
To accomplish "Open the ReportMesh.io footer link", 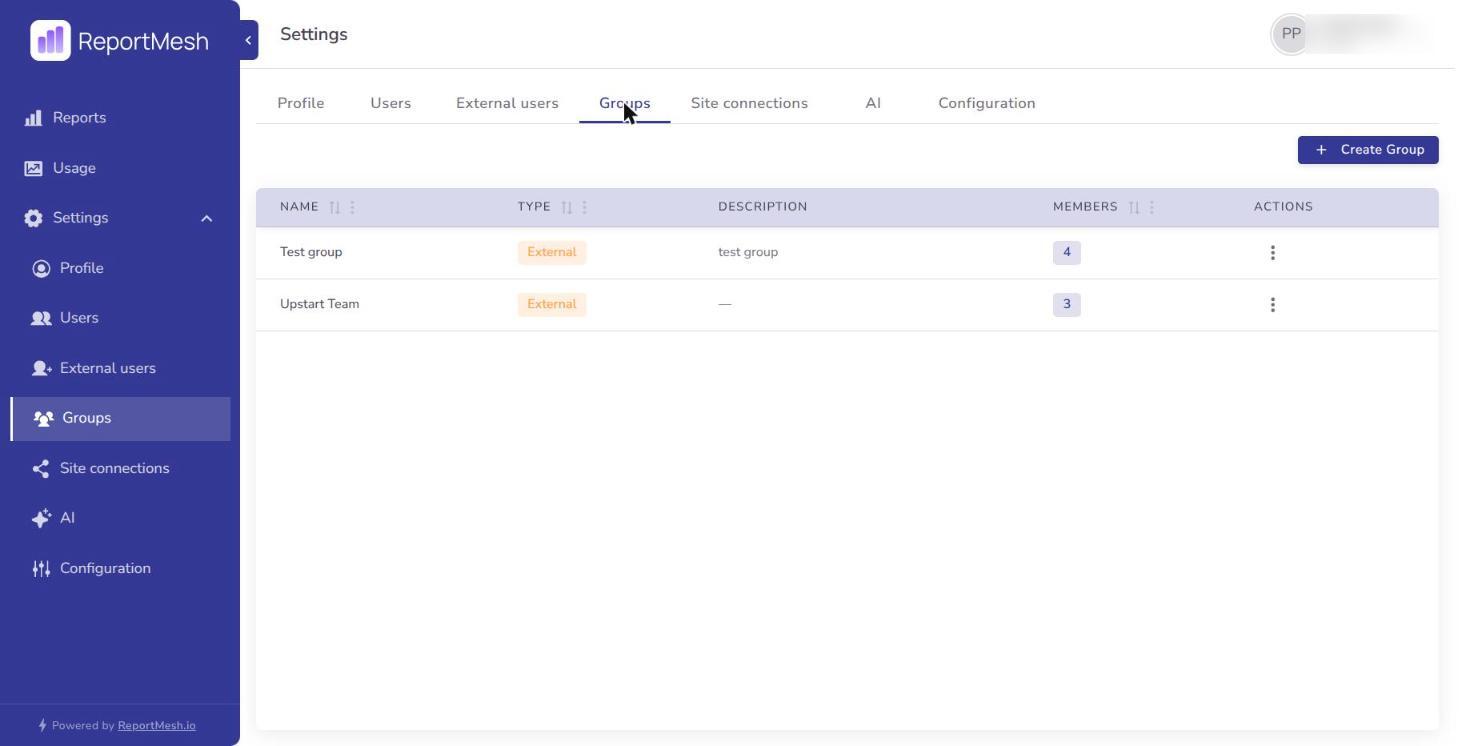I will tap(156, 726).
